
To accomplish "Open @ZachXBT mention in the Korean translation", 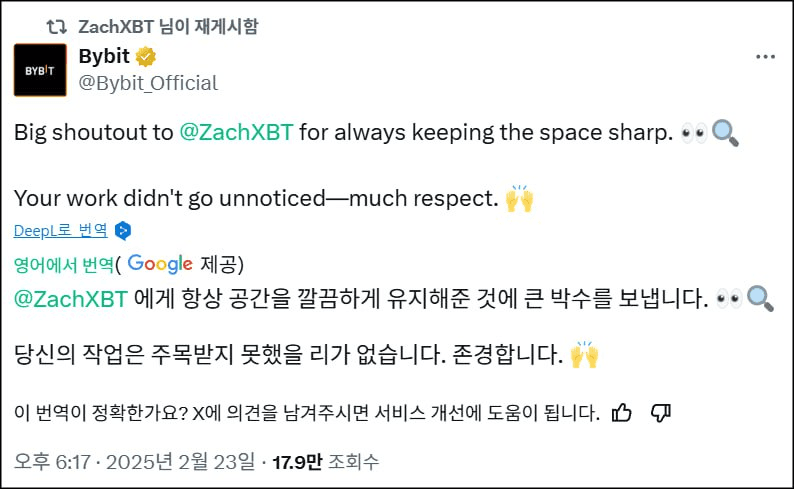I will point(70,299).
